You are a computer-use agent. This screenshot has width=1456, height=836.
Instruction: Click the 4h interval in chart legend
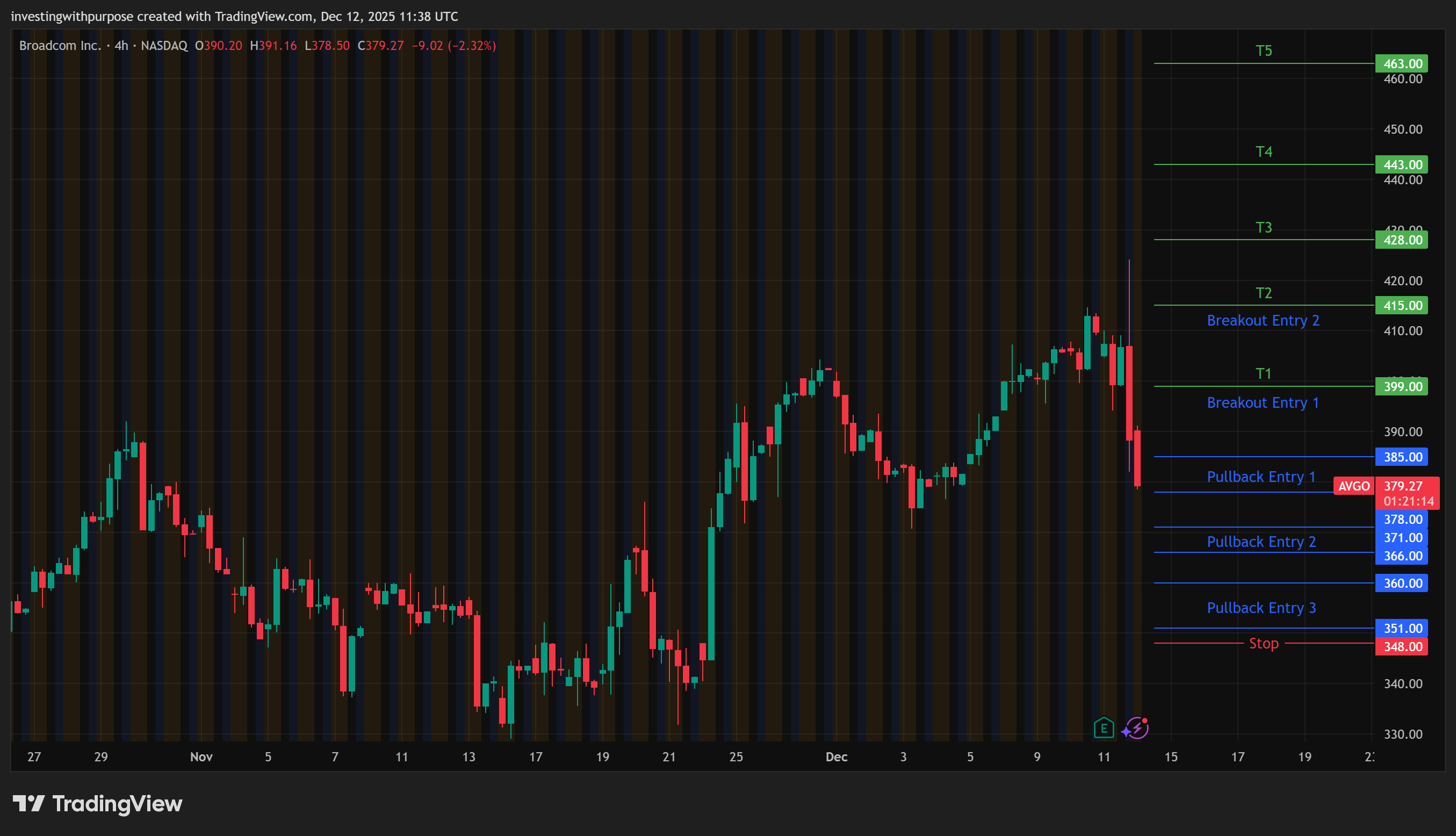pos(121,45)
